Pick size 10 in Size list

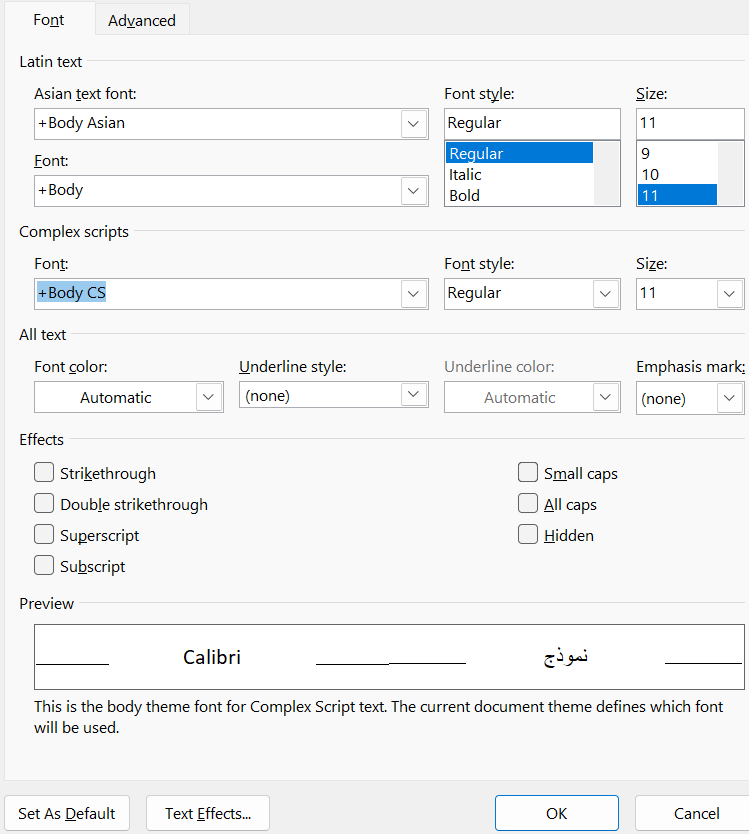677,174
